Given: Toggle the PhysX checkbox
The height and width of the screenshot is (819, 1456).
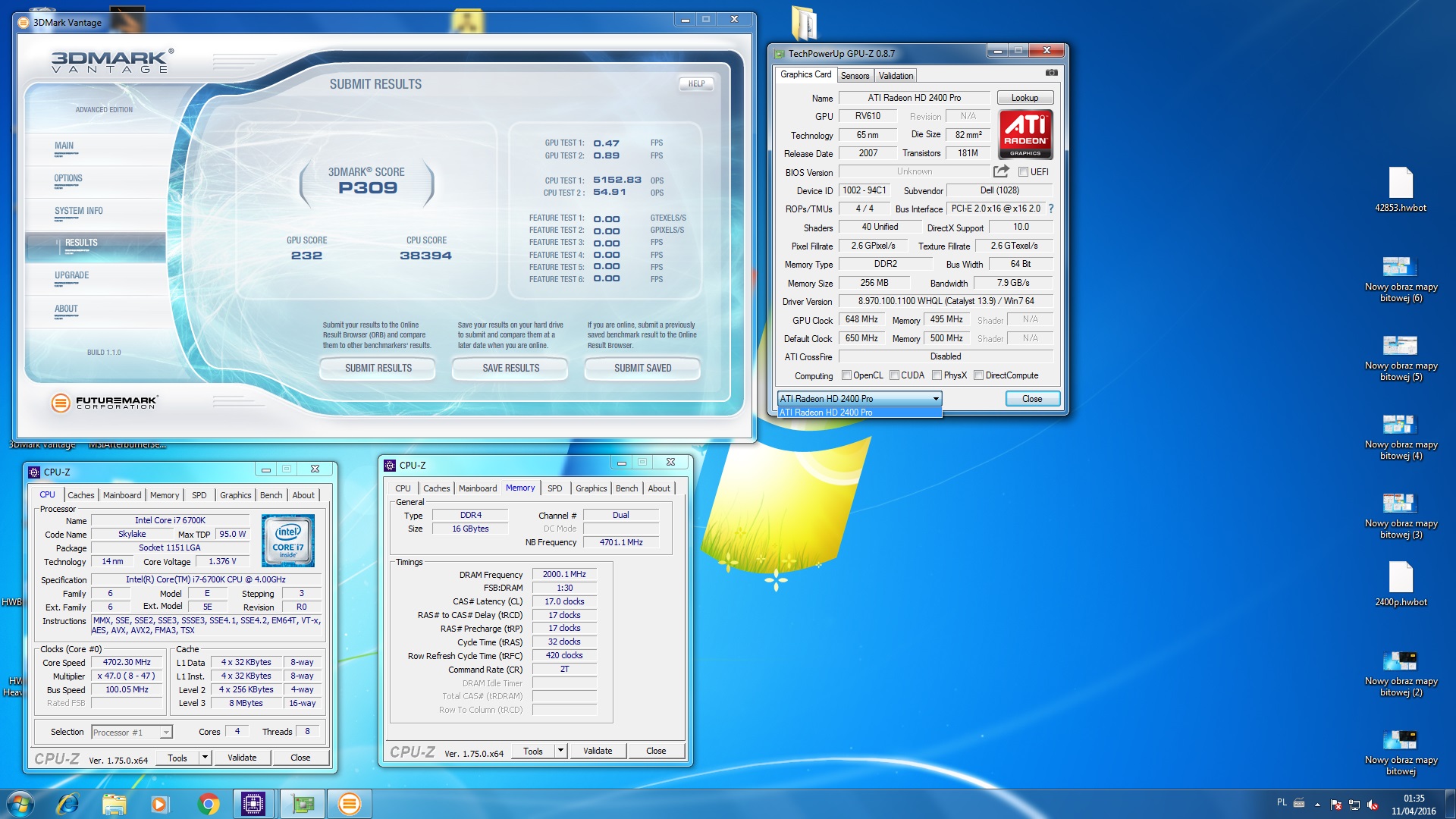Looking at the screenshot, I should (x=937, y=375).
